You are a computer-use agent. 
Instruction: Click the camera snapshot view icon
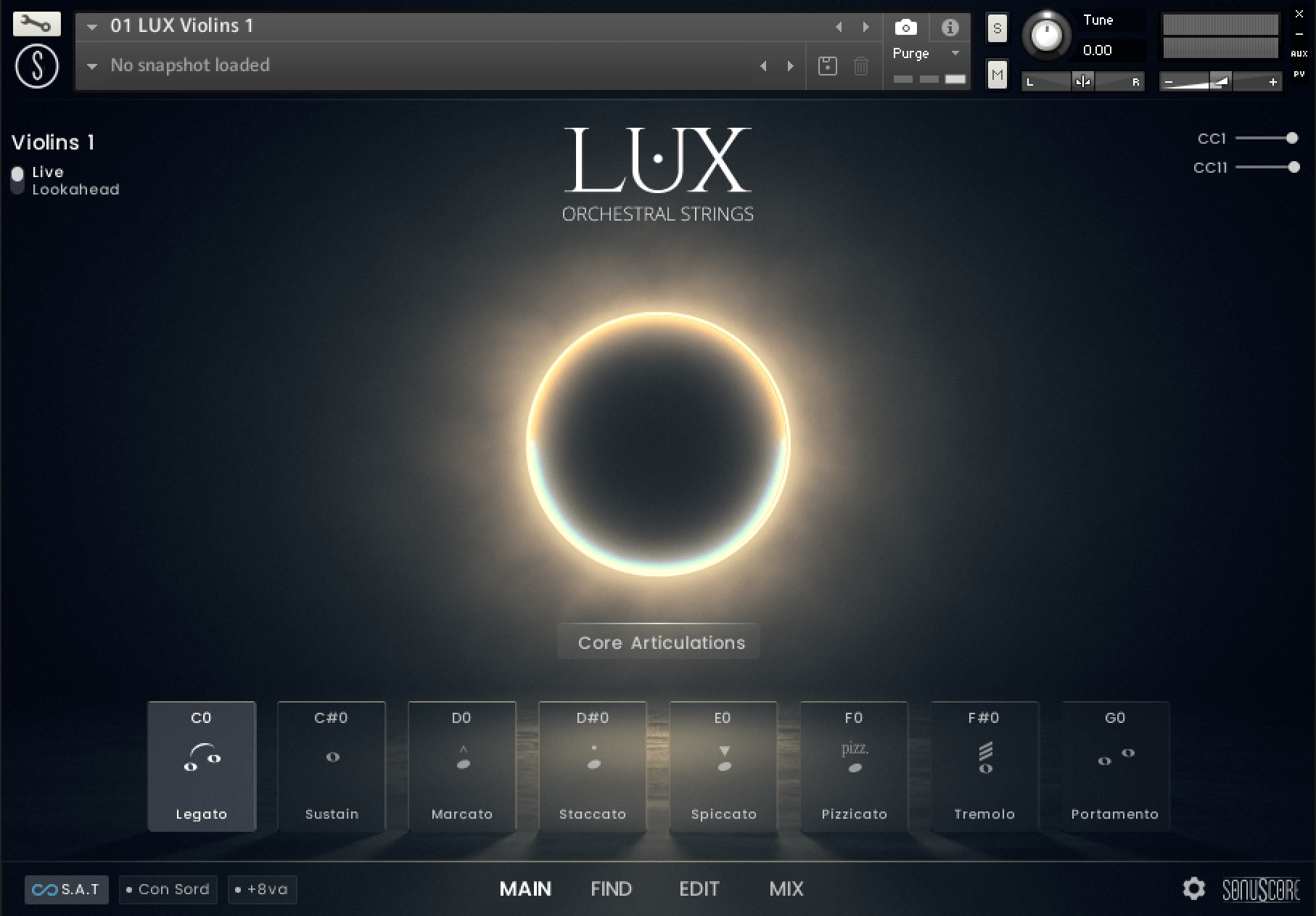[905, 28]
